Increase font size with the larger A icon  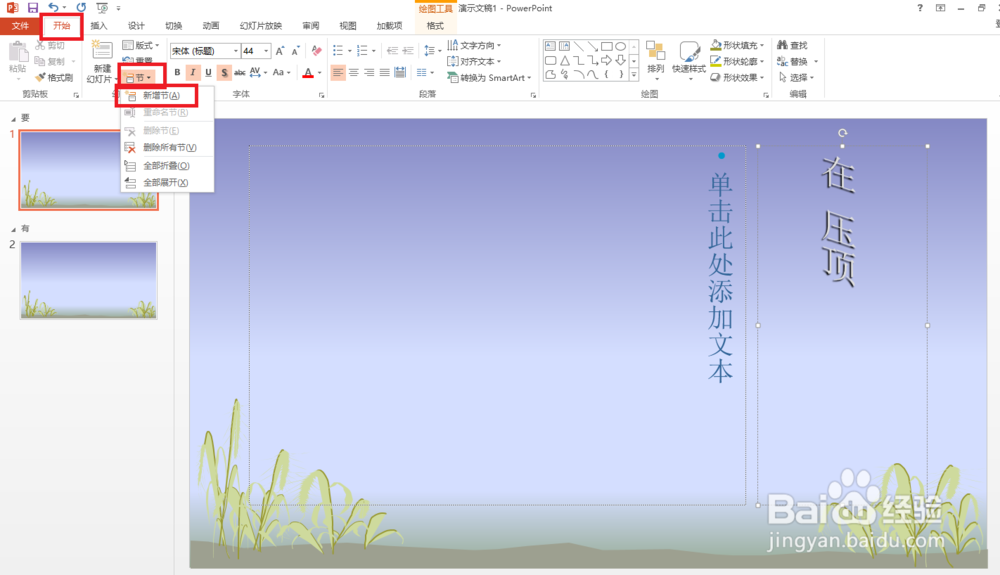pyautogui.click(x=279, y=51)
